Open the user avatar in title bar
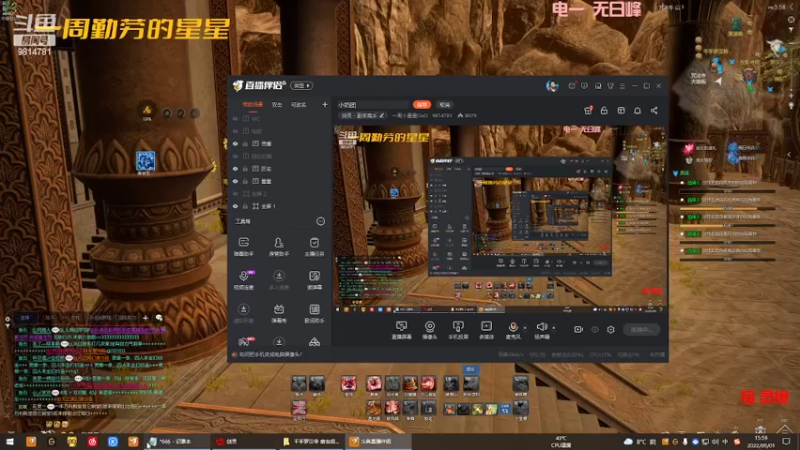Screen dimensions: 800x450 [552, 86]
